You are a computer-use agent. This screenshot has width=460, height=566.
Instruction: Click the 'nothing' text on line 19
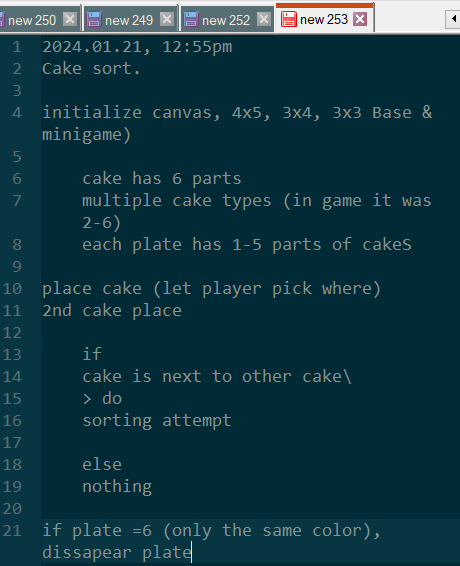[x=117, y=487]
